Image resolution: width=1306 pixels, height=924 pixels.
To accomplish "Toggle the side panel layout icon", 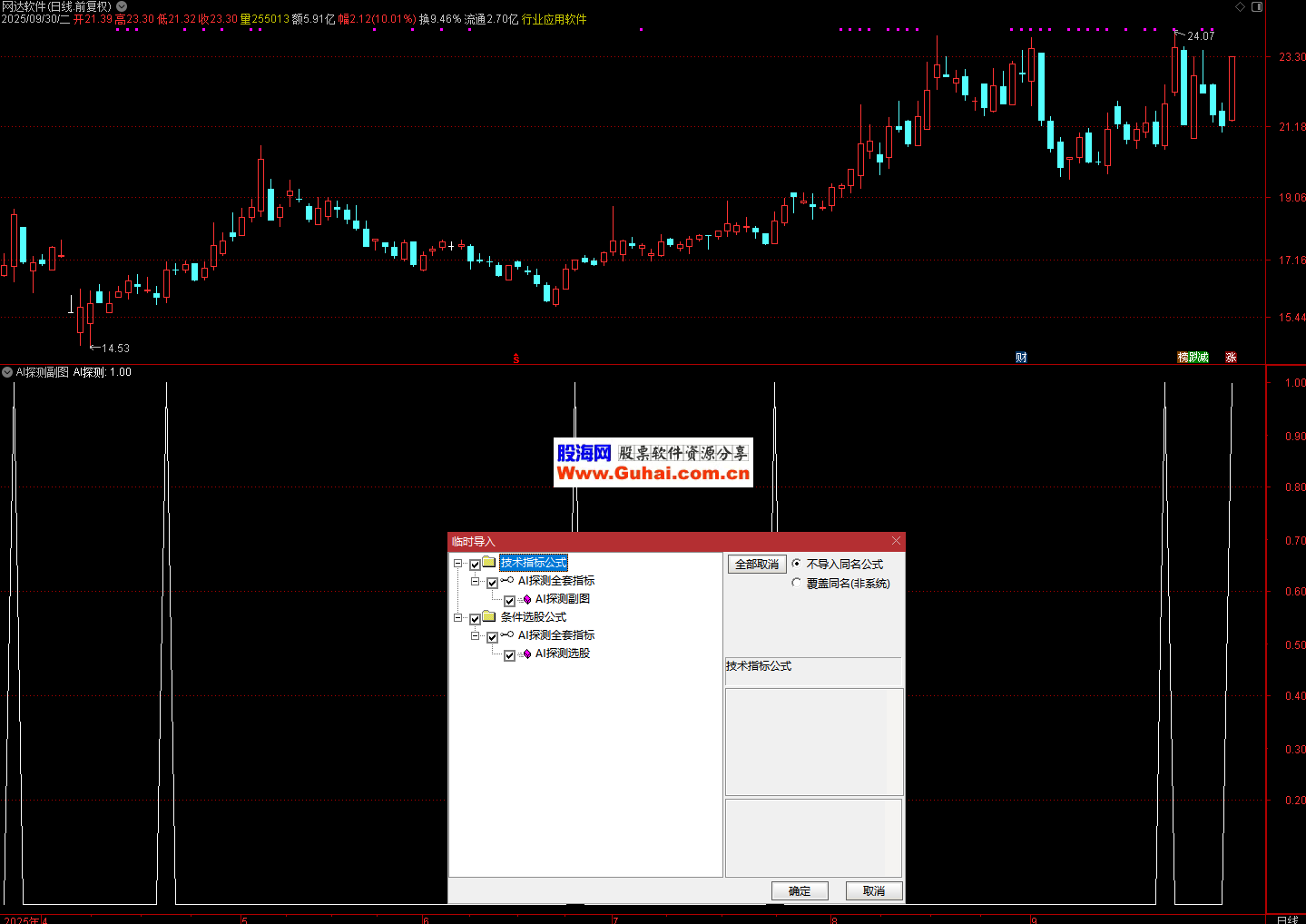I will (x=1257, y=6).
